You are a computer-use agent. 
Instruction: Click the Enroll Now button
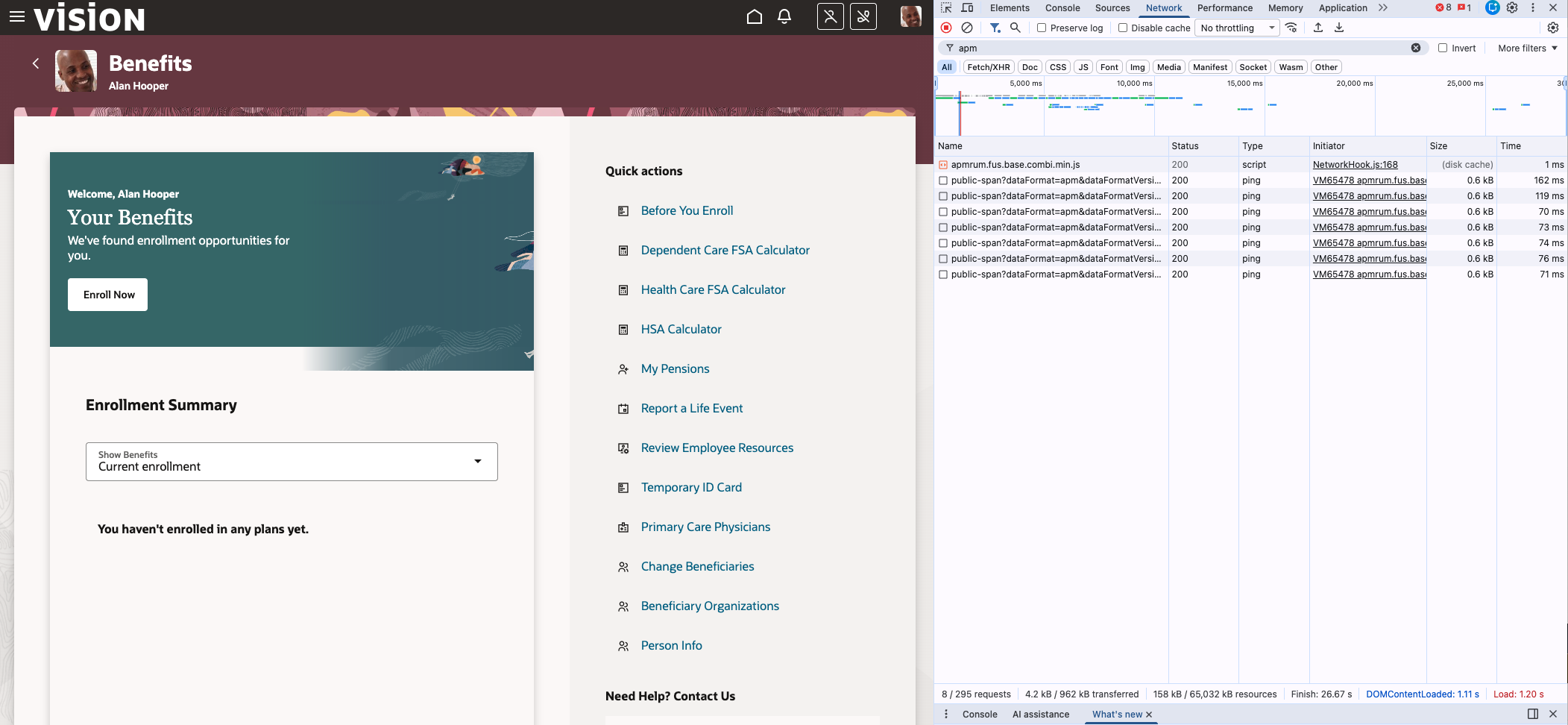click(107, 294)
